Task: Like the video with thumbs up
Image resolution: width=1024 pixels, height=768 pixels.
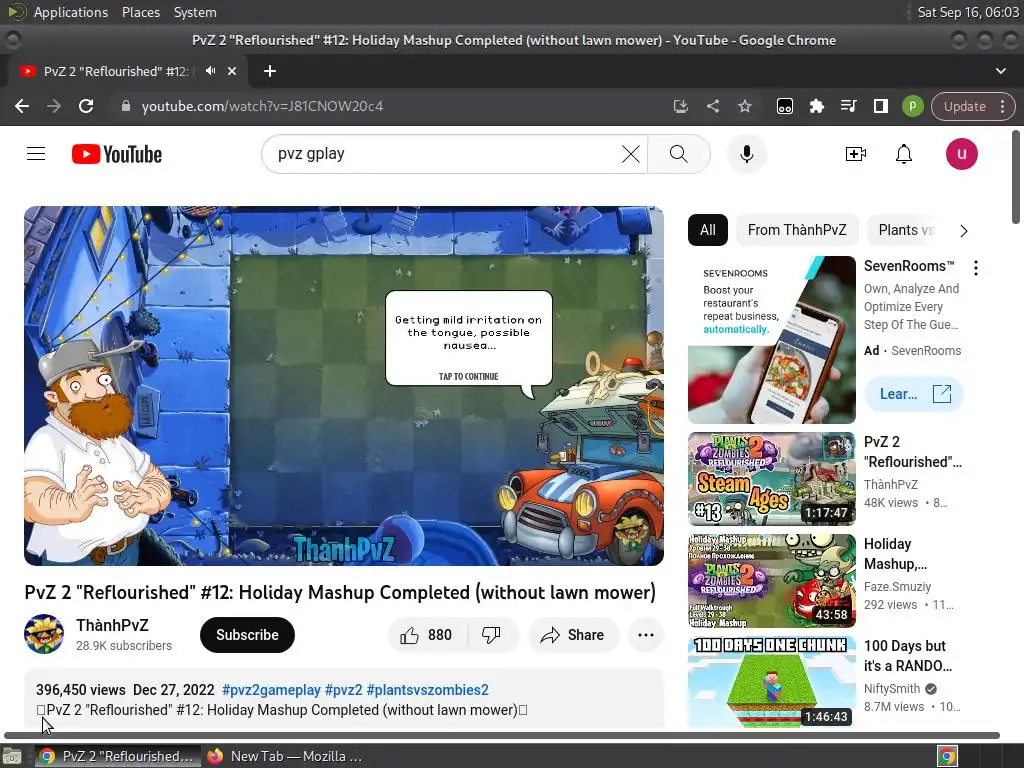Action: 427,635
